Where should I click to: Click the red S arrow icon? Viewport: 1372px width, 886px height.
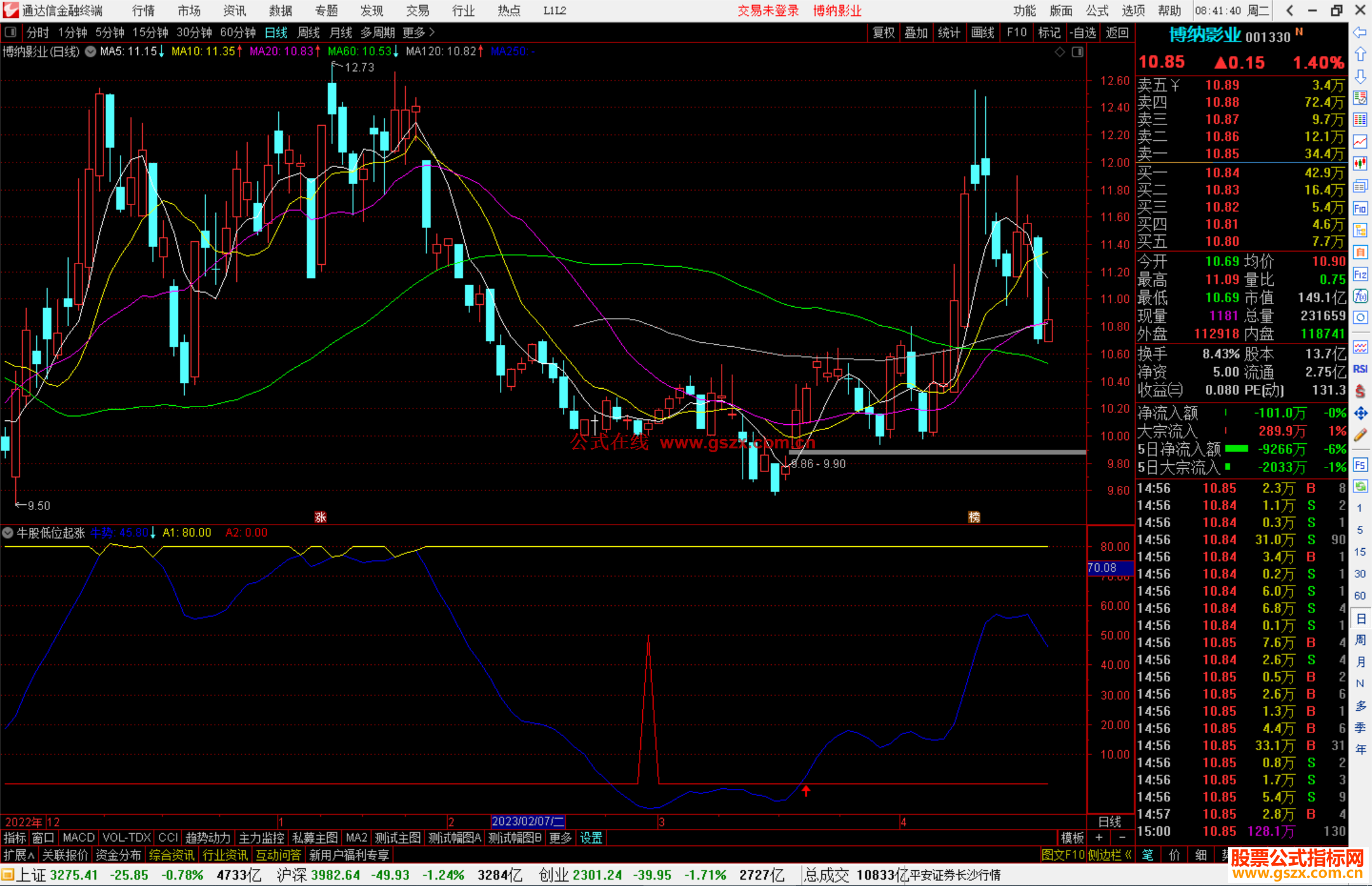pos(1360,391)
